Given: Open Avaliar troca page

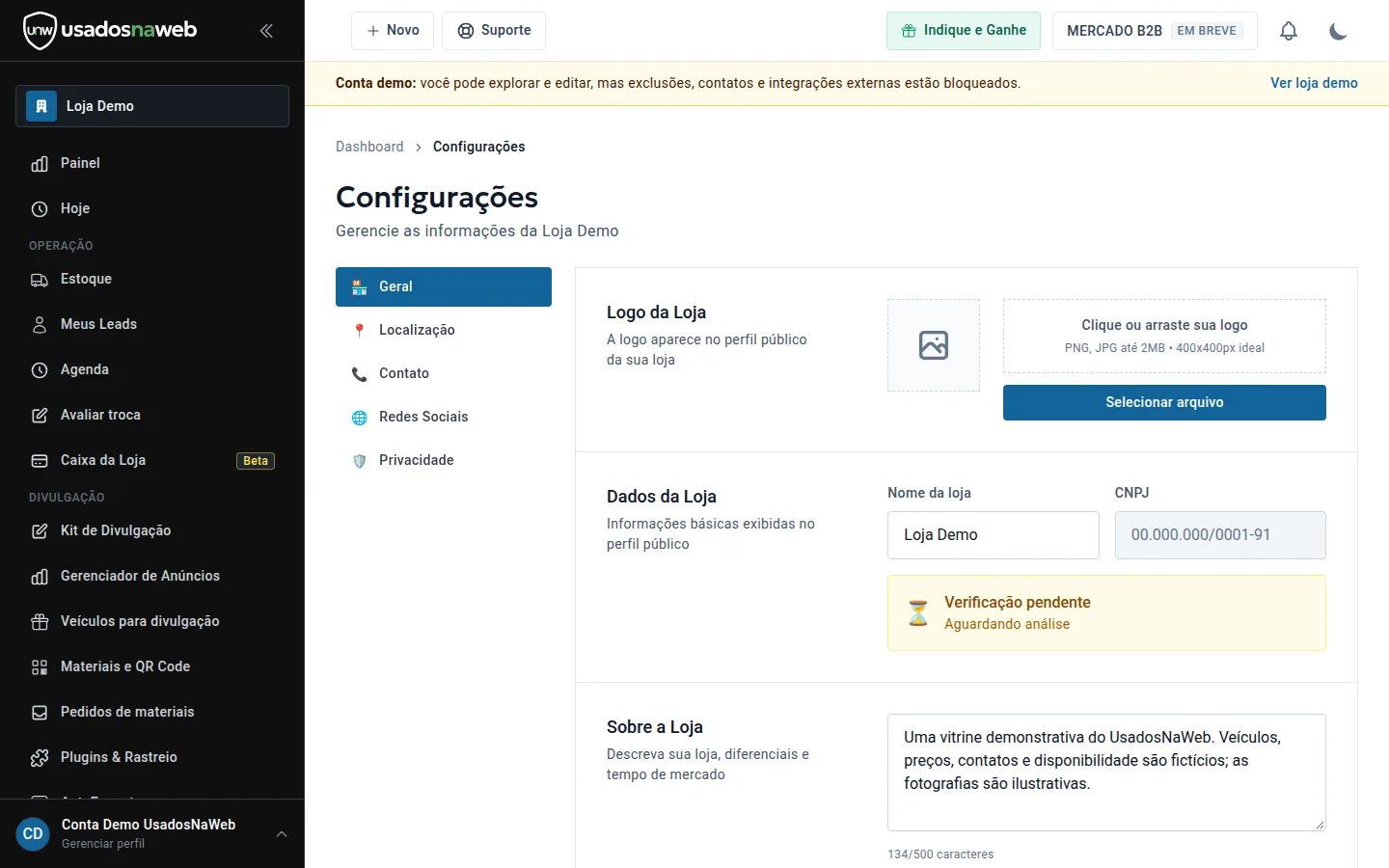Looking at the screenshot, I should [x=152, y=415].
